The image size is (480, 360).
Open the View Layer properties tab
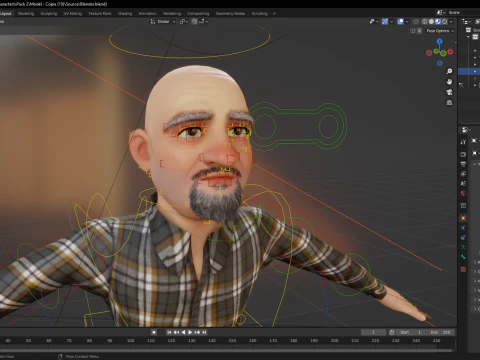click(463, 174)
